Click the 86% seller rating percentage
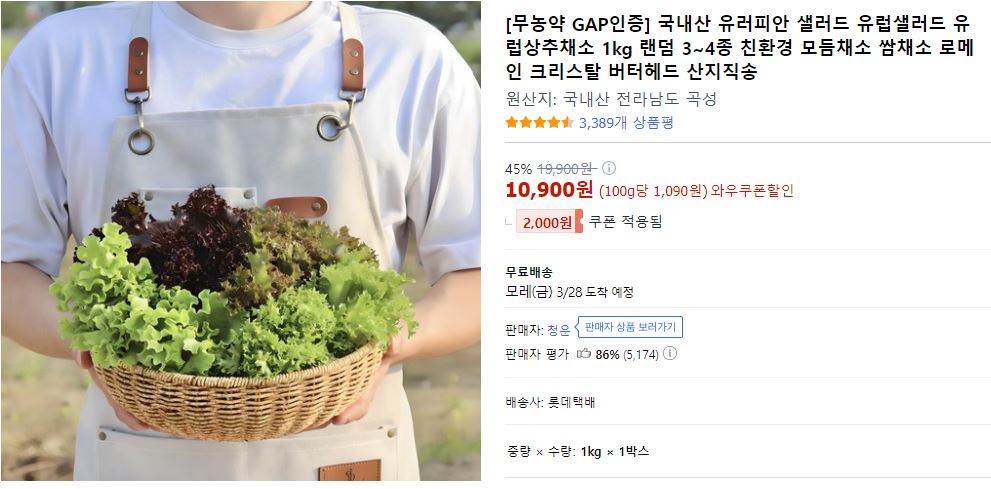 pyautogui.click(x=607, y=354)
